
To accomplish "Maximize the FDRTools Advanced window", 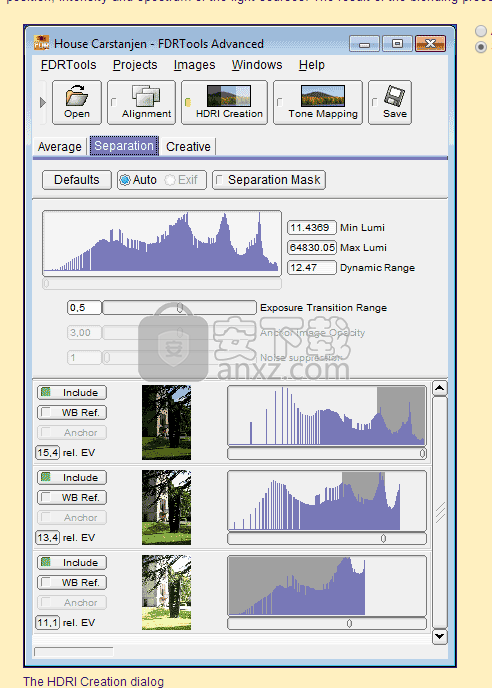I will coord(397,43).
